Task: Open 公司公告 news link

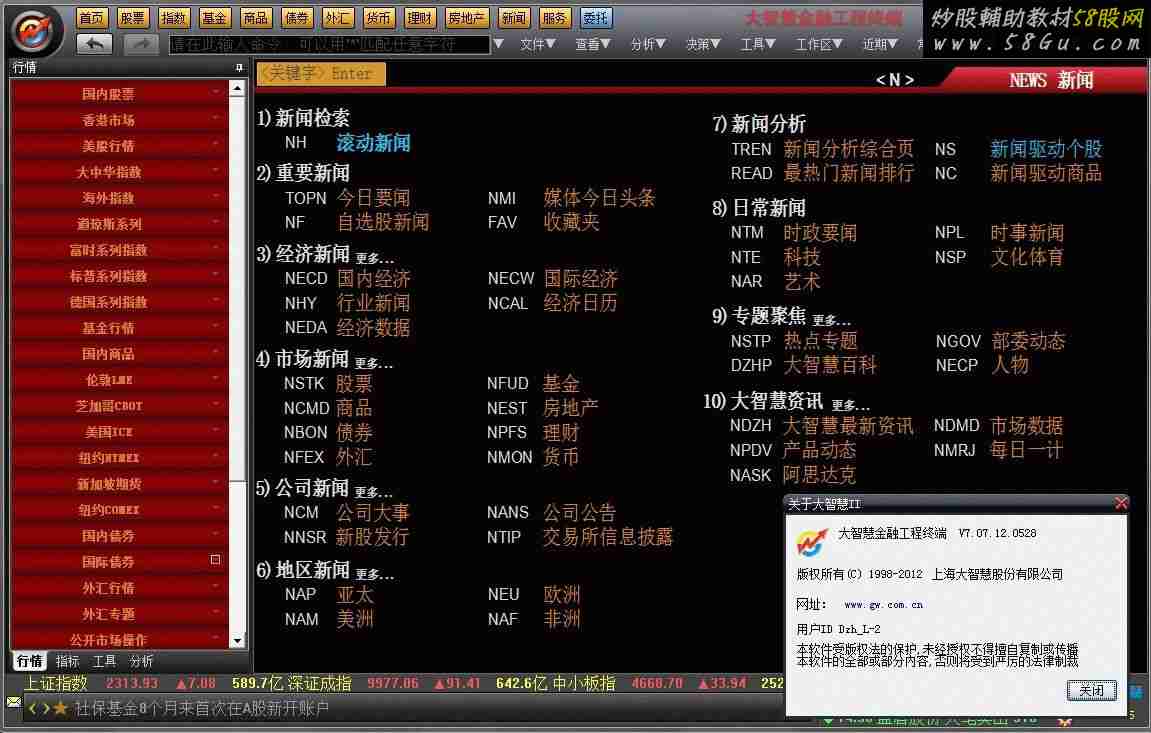Action: click(x=580, y=512)
